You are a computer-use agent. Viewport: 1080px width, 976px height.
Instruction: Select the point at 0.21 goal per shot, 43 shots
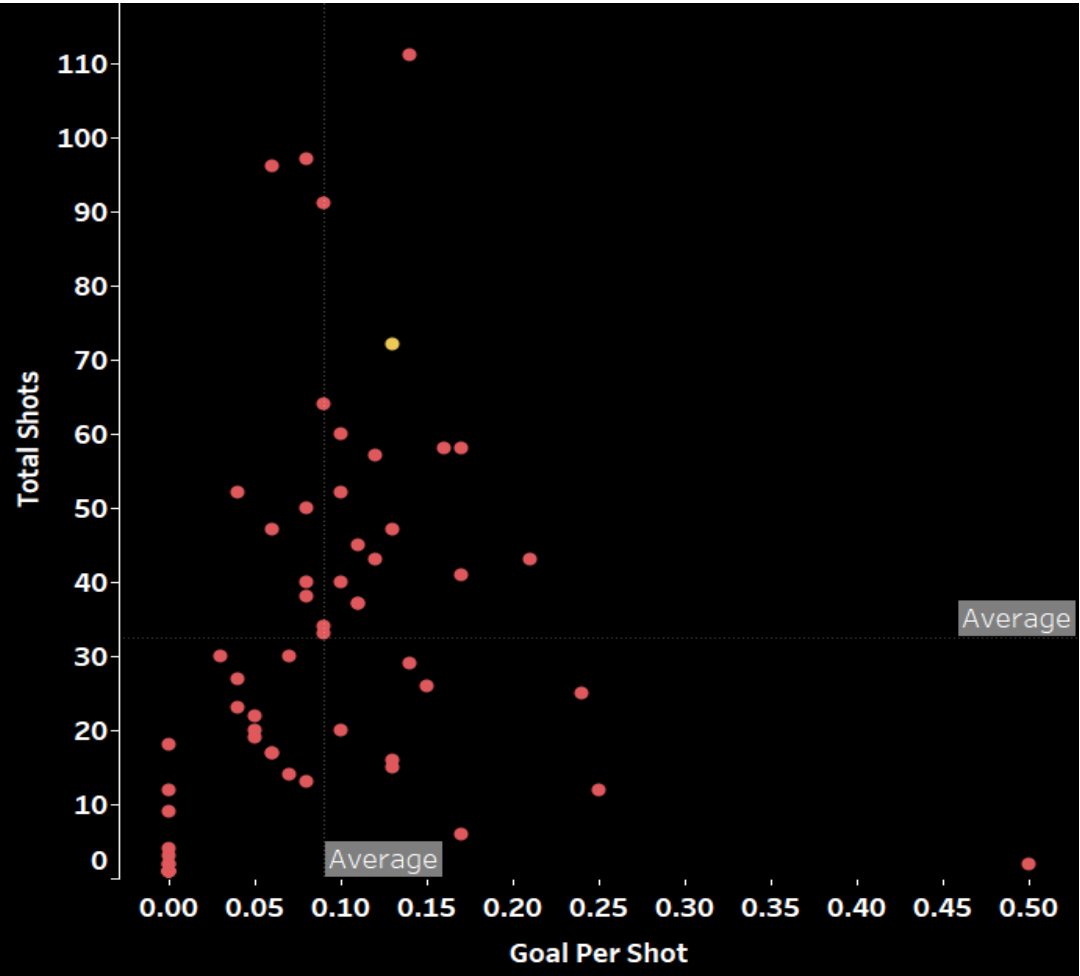tap(530, 559)
